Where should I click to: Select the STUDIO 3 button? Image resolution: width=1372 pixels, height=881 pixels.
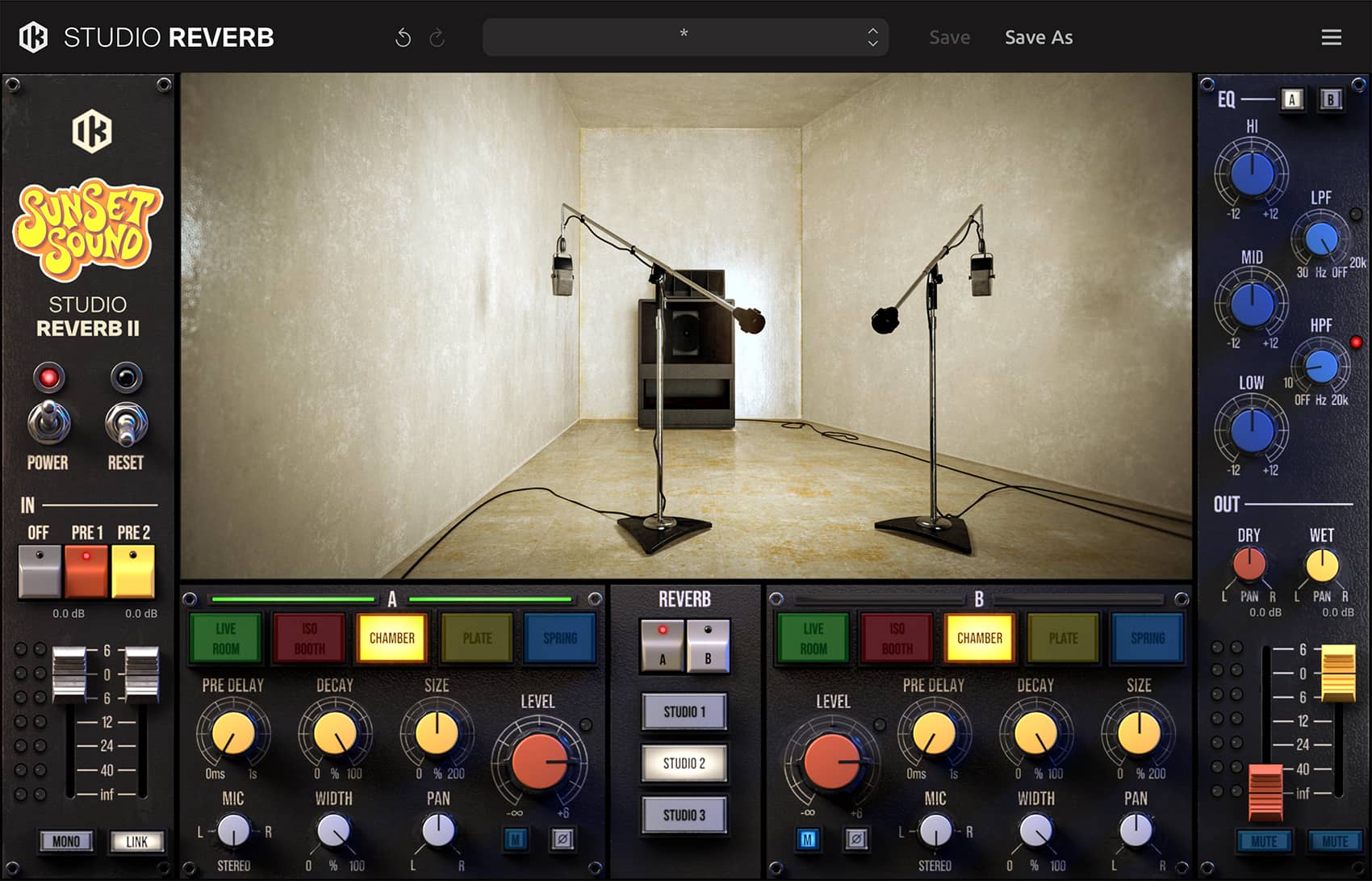684,815
